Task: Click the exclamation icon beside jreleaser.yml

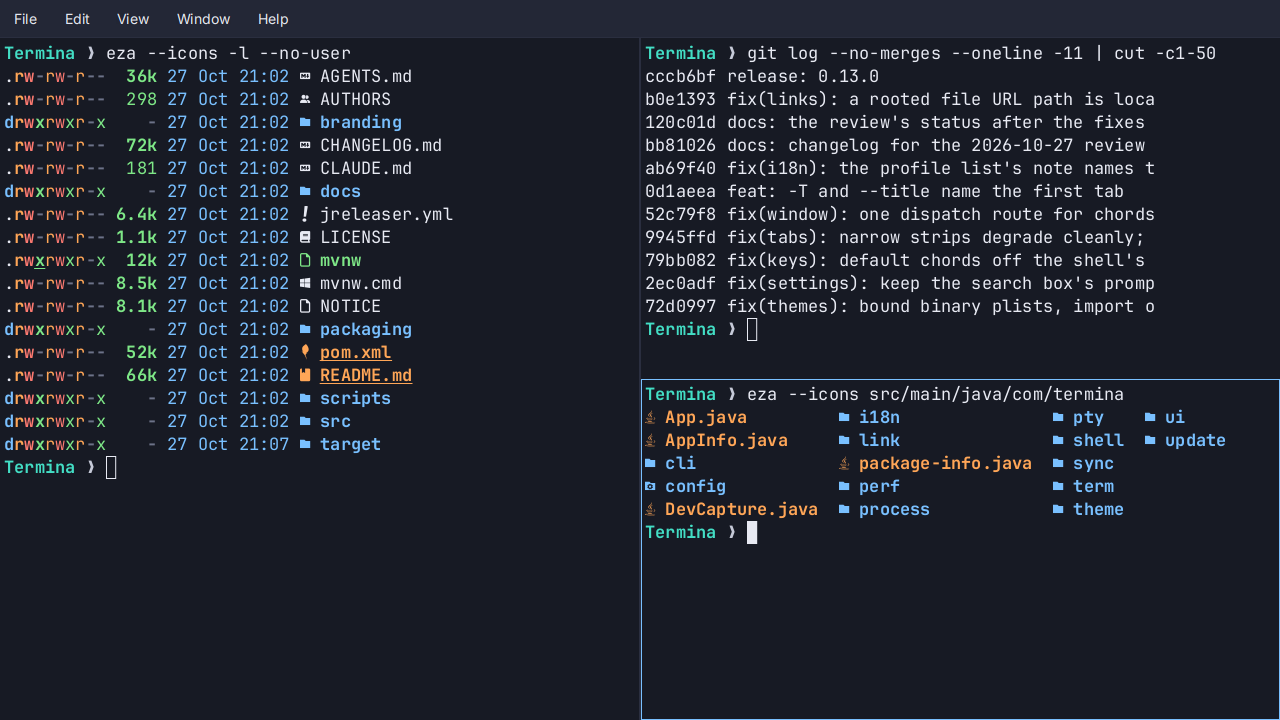Action: click(305, 214)
